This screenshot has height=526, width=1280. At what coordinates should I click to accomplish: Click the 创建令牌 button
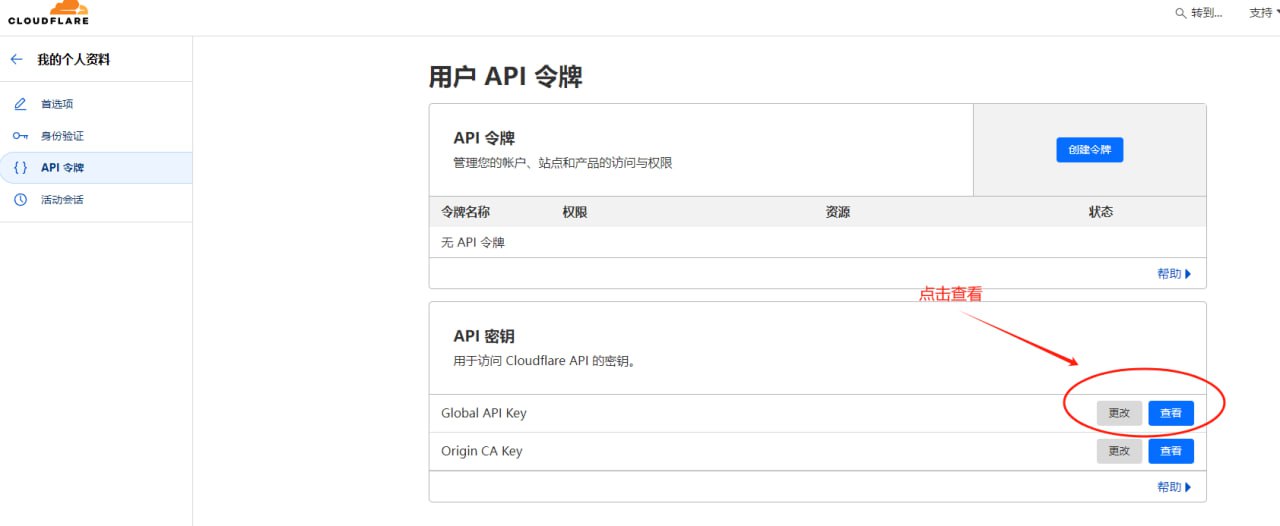tap(1090, 150)
